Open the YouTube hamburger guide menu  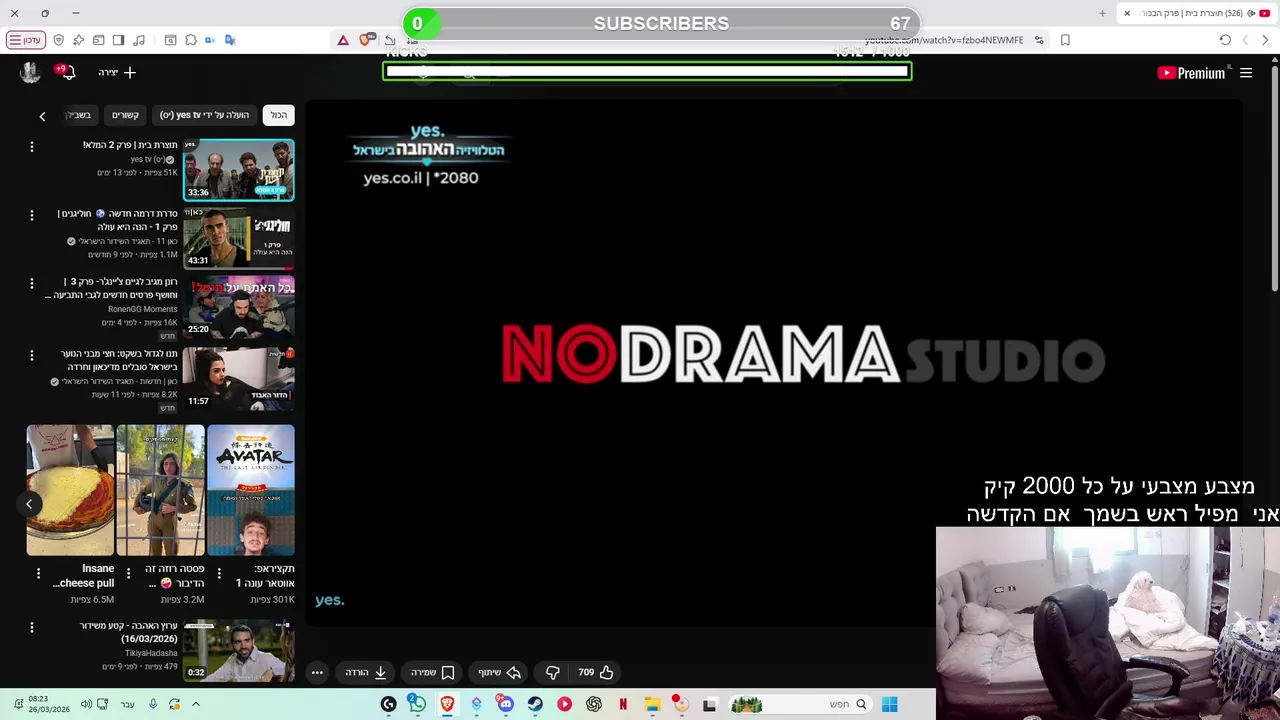click(x=1246, y=73)
